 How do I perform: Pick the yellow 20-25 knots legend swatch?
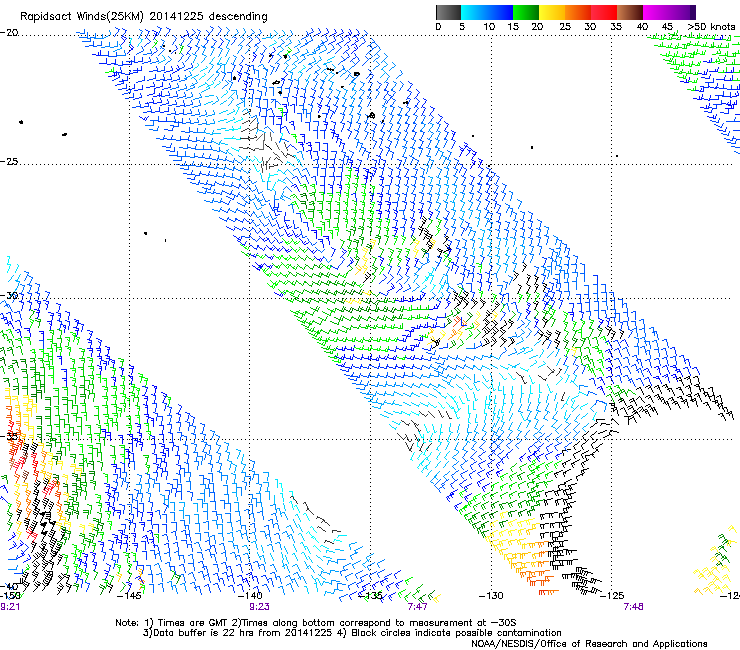coord(552,12)
